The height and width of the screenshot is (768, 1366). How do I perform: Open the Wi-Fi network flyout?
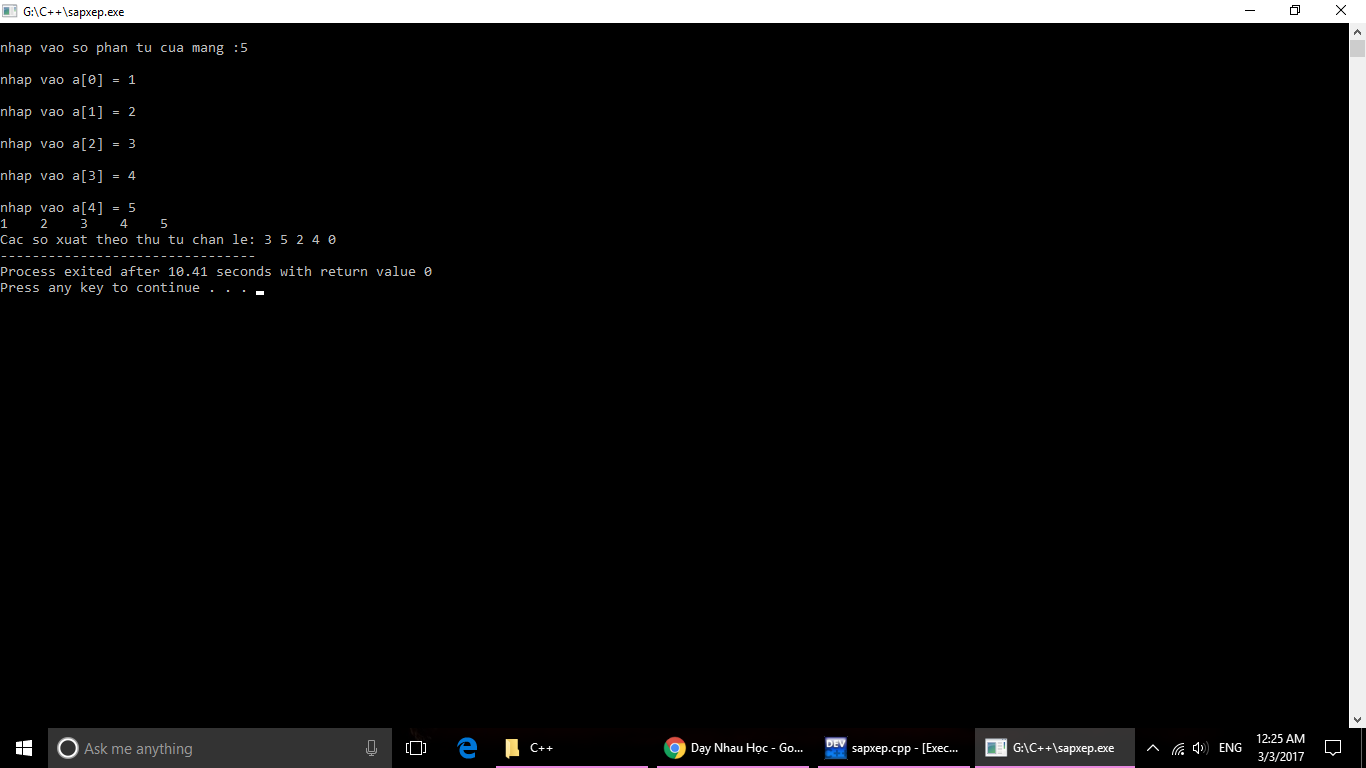(x=1178, y=748)
